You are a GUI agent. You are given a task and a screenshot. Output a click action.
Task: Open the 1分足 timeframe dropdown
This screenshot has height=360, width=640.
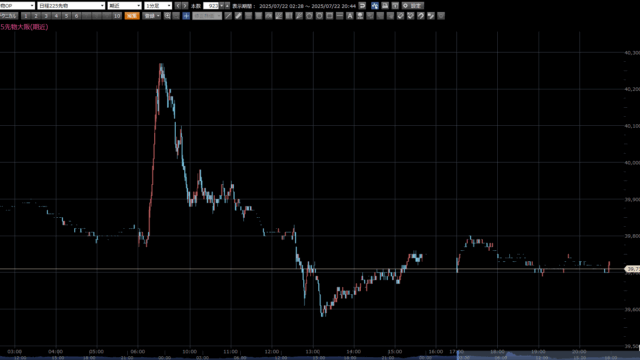(158, 6)
